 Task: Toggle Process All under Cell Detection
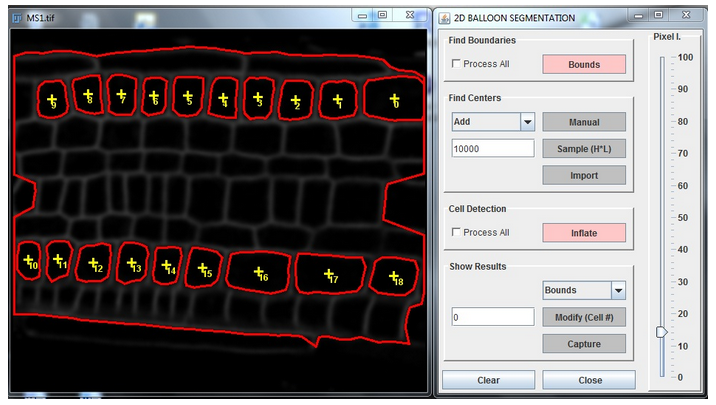point(457,233)
